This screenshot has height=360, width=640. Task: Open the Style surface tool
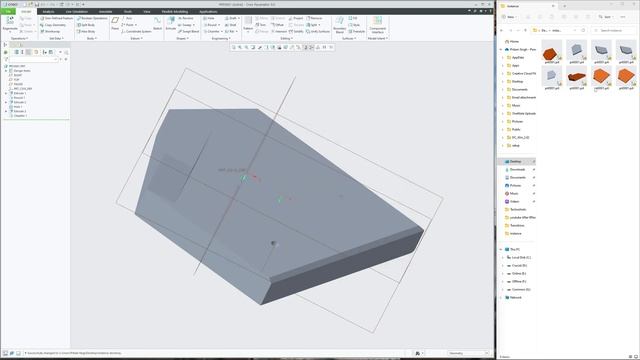[354, 25]
